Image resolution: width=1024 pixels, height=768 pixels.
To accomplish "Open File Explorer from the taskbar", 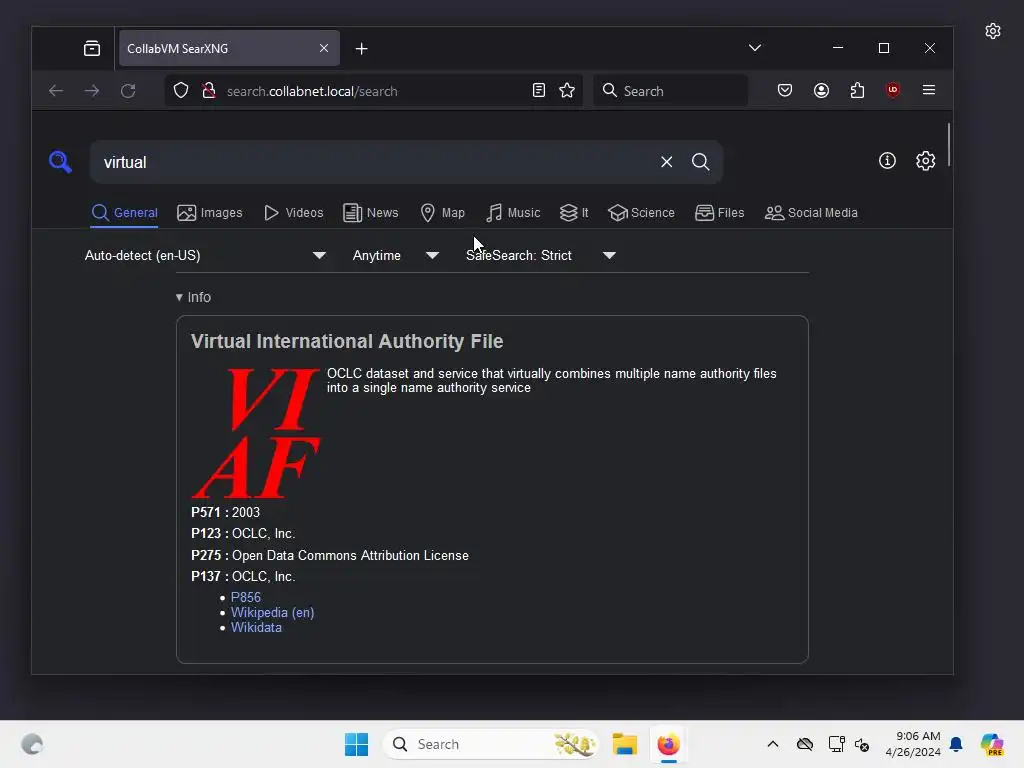I will click(x=624, y=744).
